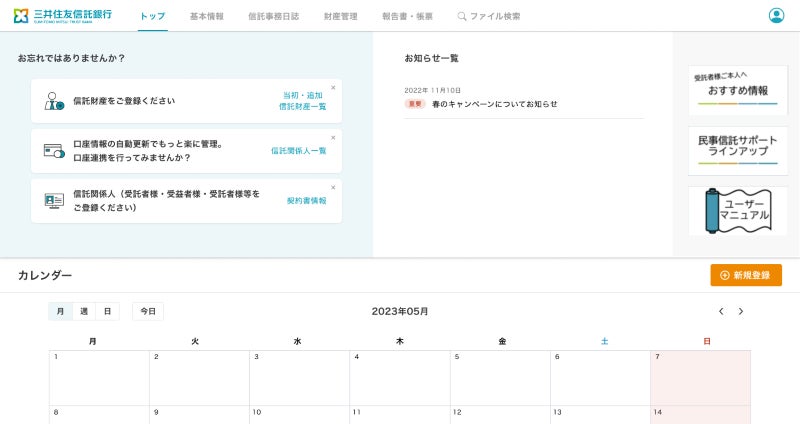Dismiss the 信託関係人 registration reminder card
Viewport: 800px width, 424px height.
333,188
